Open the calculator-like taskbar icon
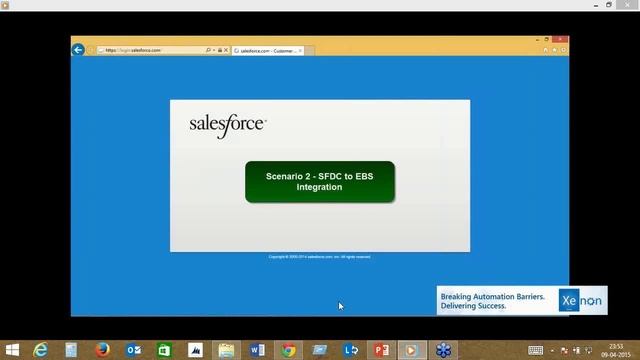Viewport: 640px width, 360px height. point(71,350)
